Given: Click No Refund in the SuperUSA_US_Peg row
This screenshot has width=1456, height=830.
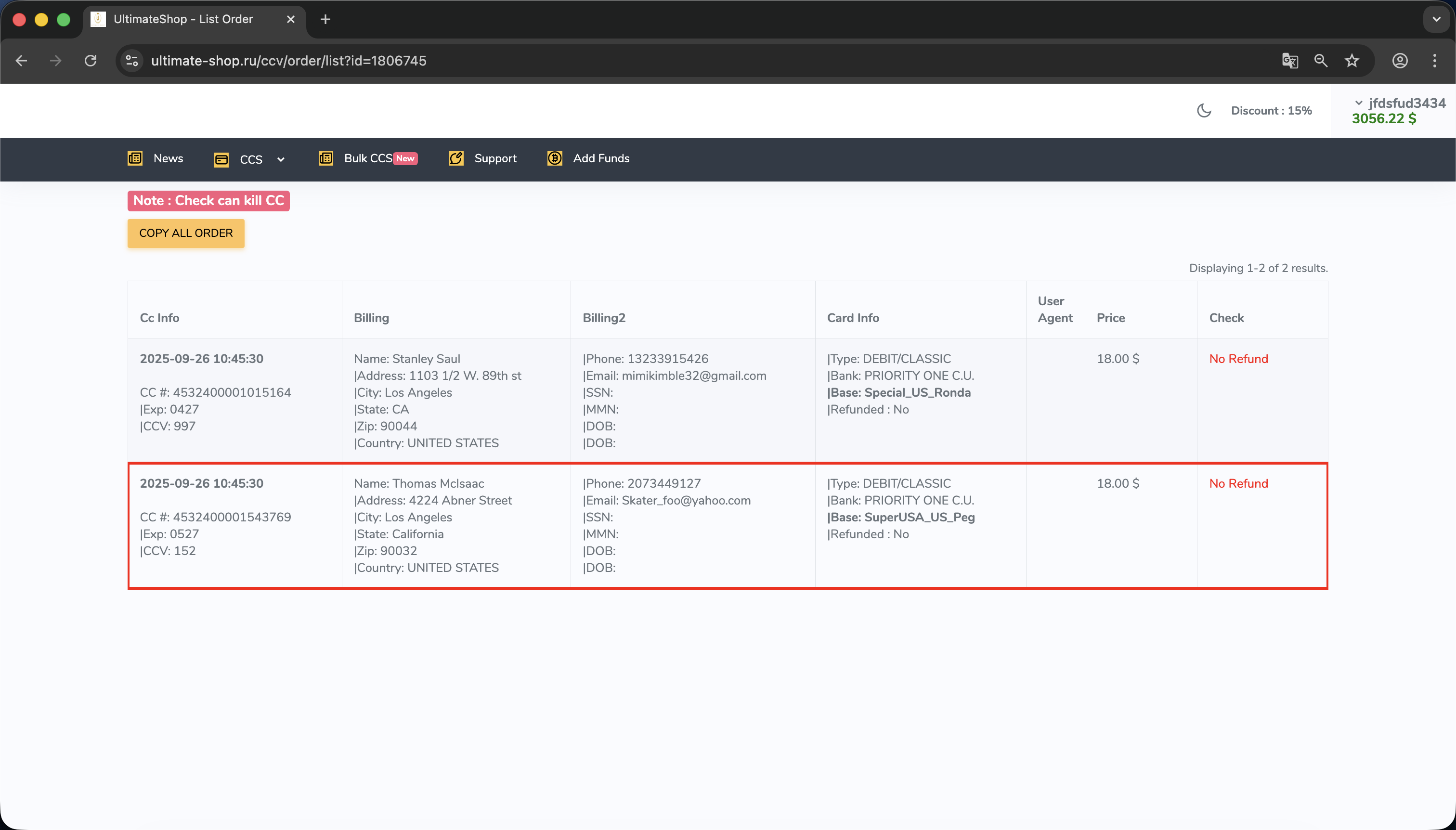Looking at the screenshot, I should click(x=1239, y=484).
